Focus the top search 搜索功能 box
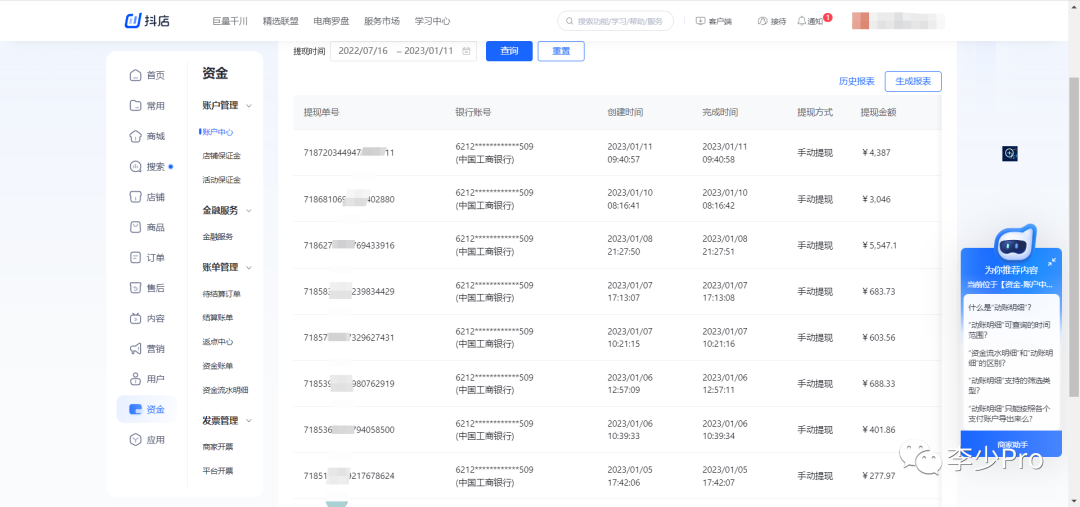Screen dimensions: 1080x507 [615, 21]
